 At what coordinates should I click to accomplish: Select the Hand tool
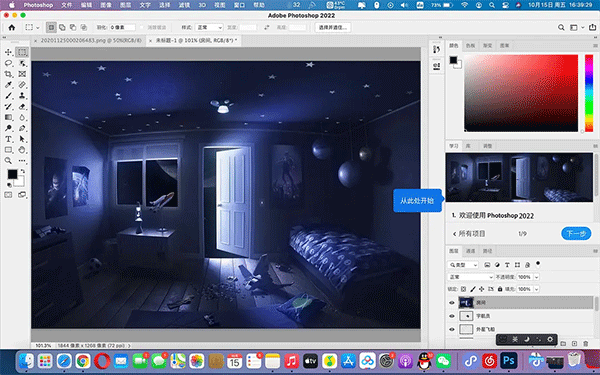(x=22, y=150)
